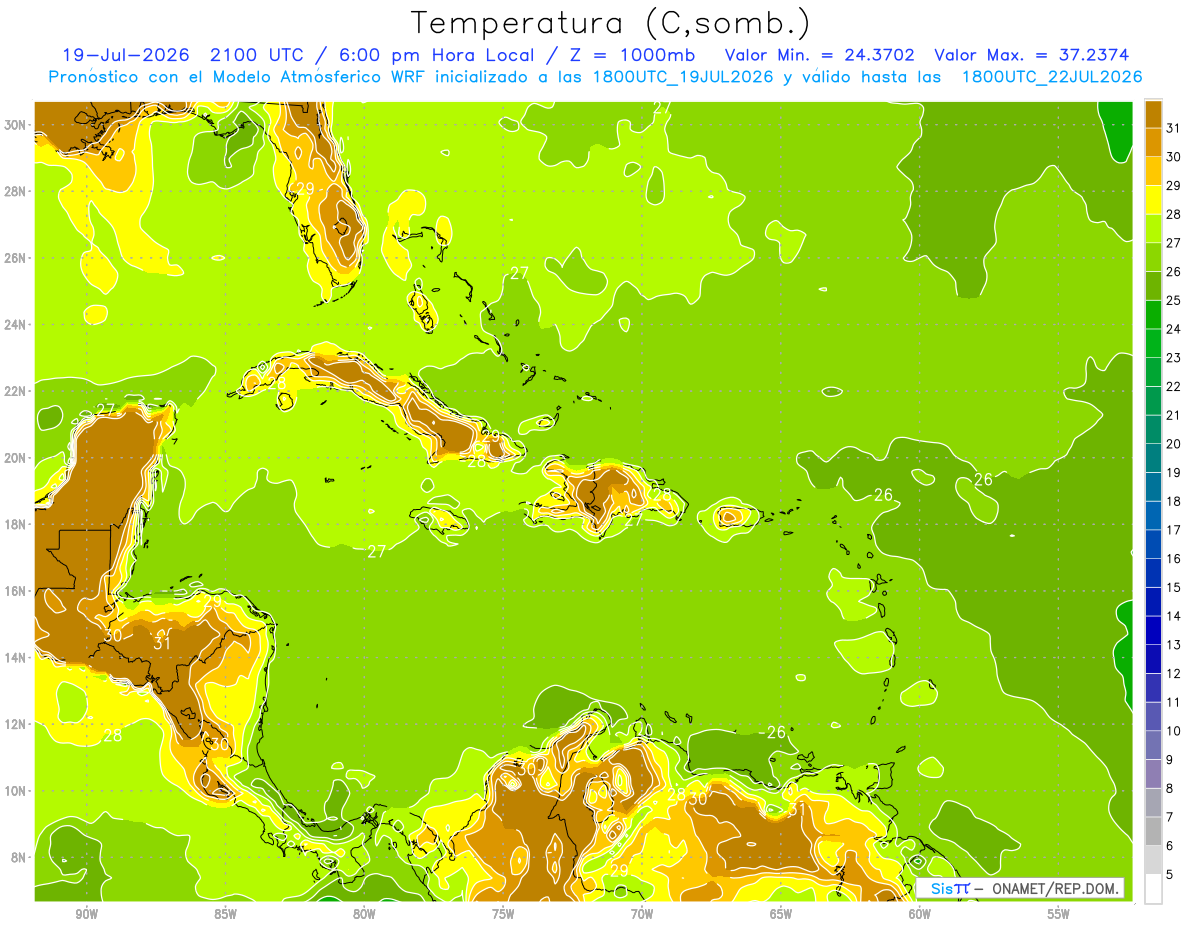Select the '24N' latitude label

coord(17,325)
